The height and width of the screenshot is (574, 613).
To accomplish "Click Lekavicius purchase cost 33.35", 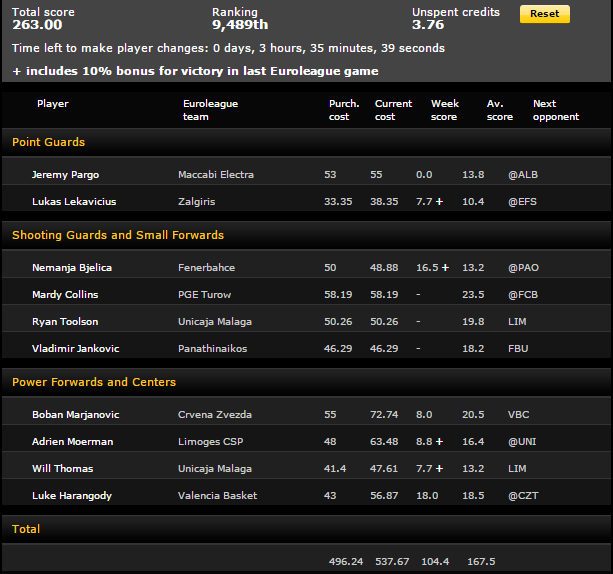I will 338,202.
